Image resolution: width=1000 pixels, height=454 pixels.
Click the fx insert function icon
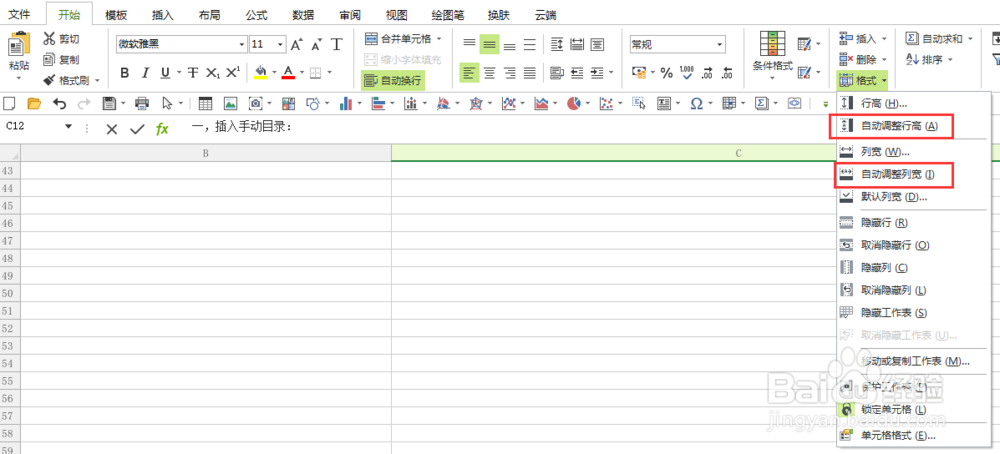coord(162,129)
